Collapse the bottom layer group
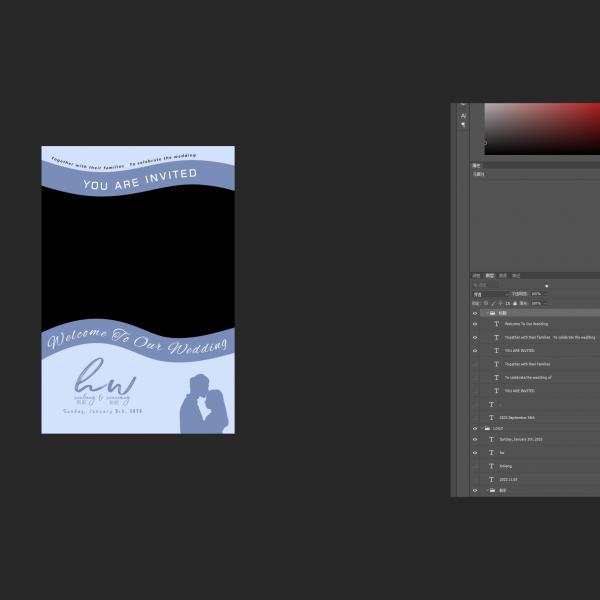The width and height of the screenshot is (600, 600). pyautogui.click(x=484, y=491)
